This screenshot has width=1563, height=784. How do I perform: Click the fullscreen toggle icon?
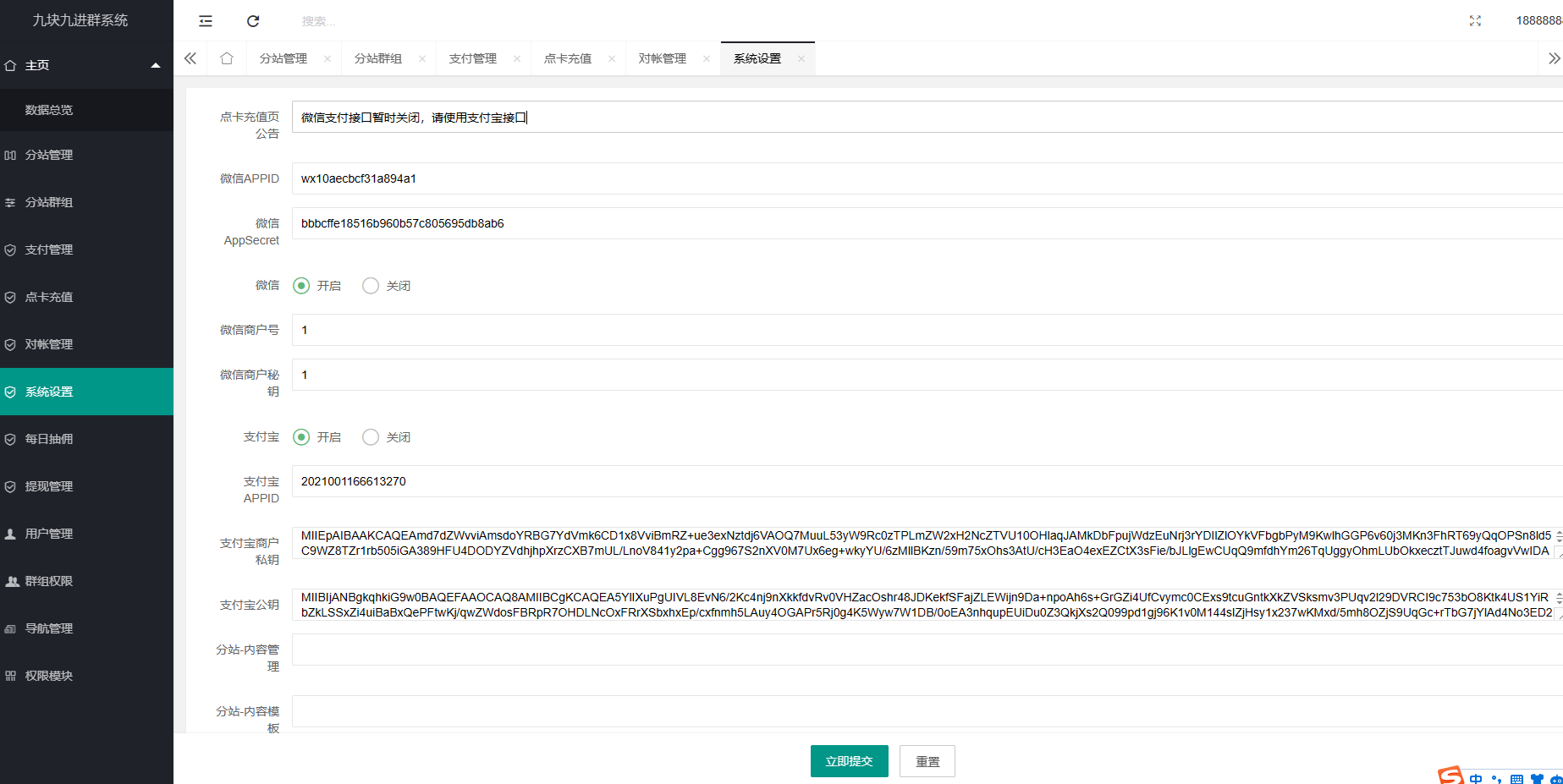tap(1475, 21)
